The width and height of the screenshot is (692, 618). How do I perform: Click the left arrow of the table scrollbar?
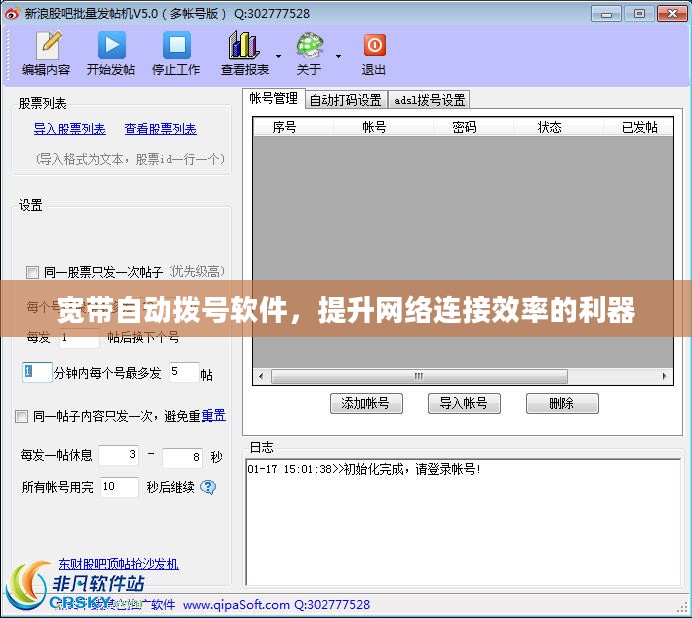[x=261, y=377]
